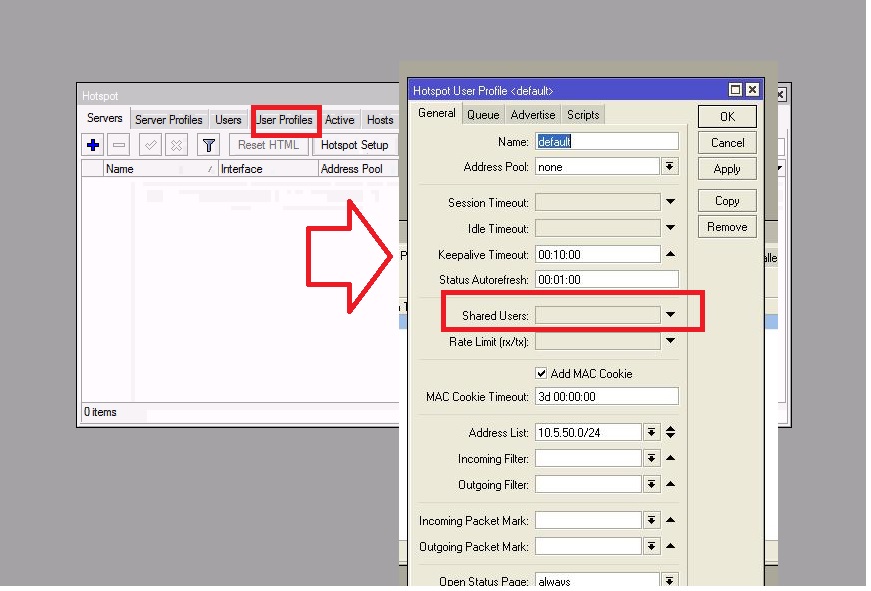The height and width of the screenshot is (591, 871).
Task: Collapse the Keepalive Timeout field arrow
Action: [x=671, y=254]
